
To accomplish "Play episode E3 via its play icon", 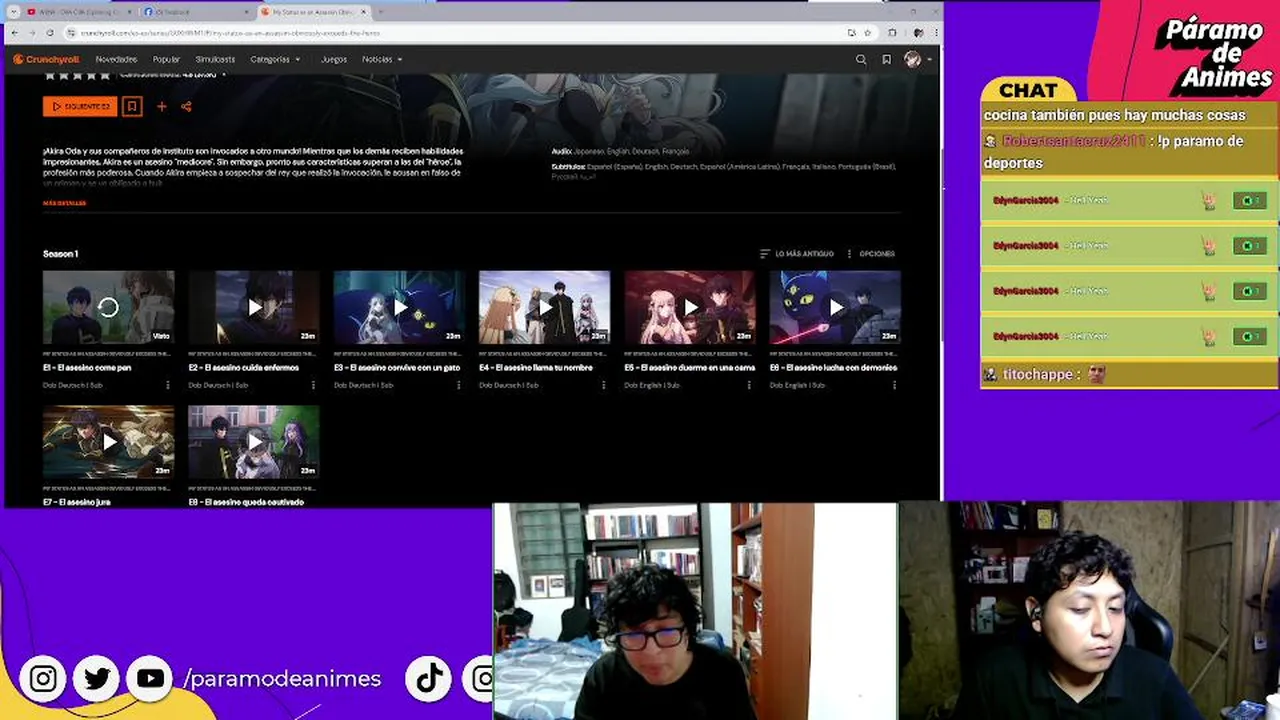I will 400,308.
